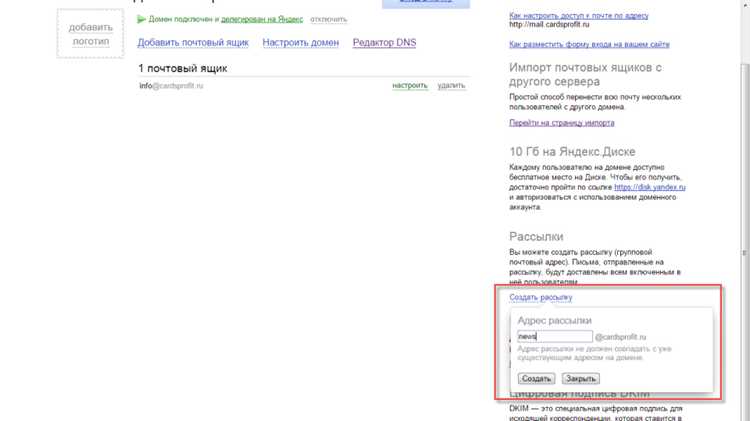
Task: Click 'настроить' for info mailbox
Action: coord(409,86)
